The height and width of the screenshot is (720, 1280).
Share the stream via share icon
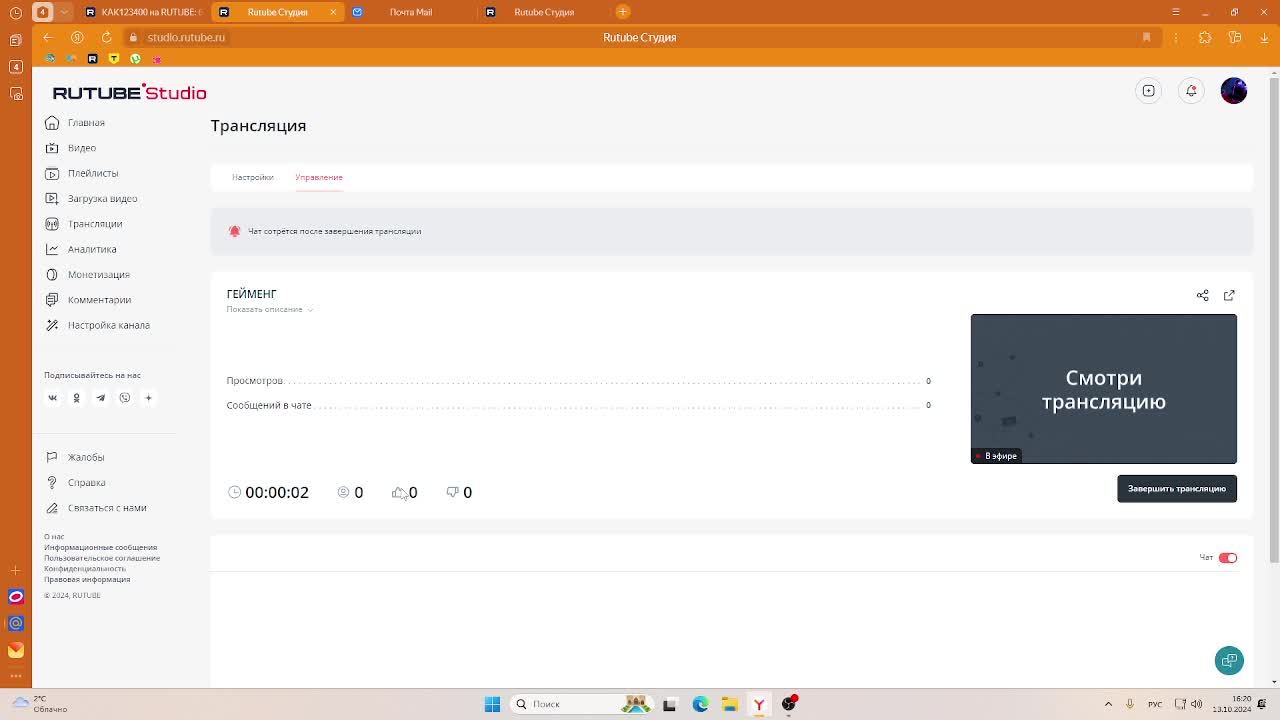(x=1203, y=295)
